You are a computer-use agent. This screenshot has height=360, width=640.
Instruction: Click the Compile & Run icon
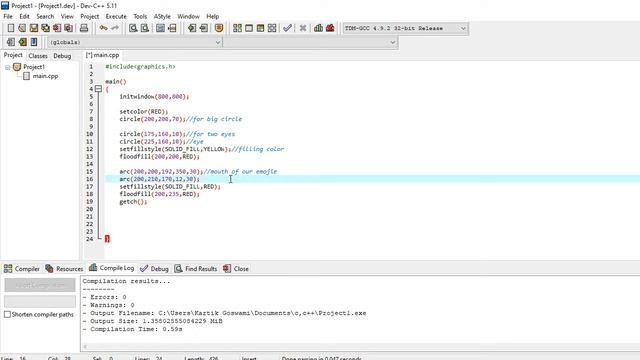(x=260, y=28)
